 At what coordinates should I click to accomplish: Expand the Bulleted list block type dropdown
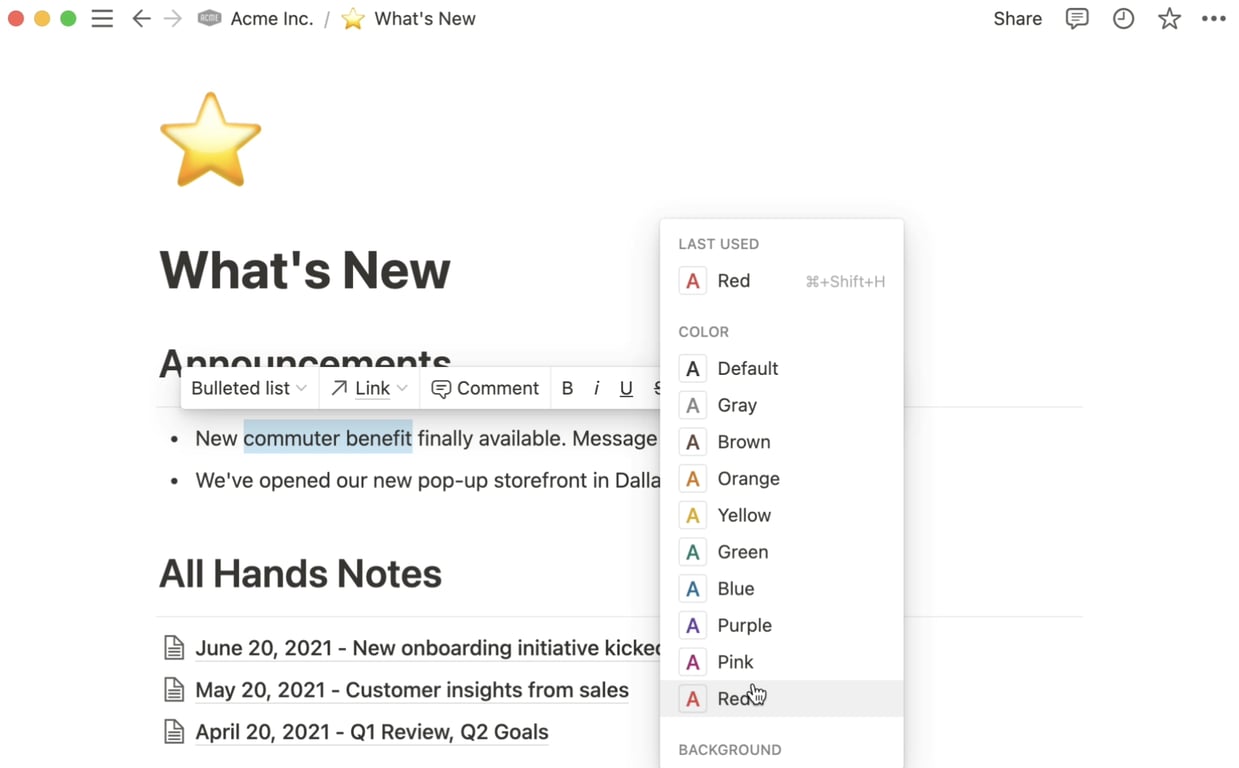pyautogui.click(x=249, y=389)
